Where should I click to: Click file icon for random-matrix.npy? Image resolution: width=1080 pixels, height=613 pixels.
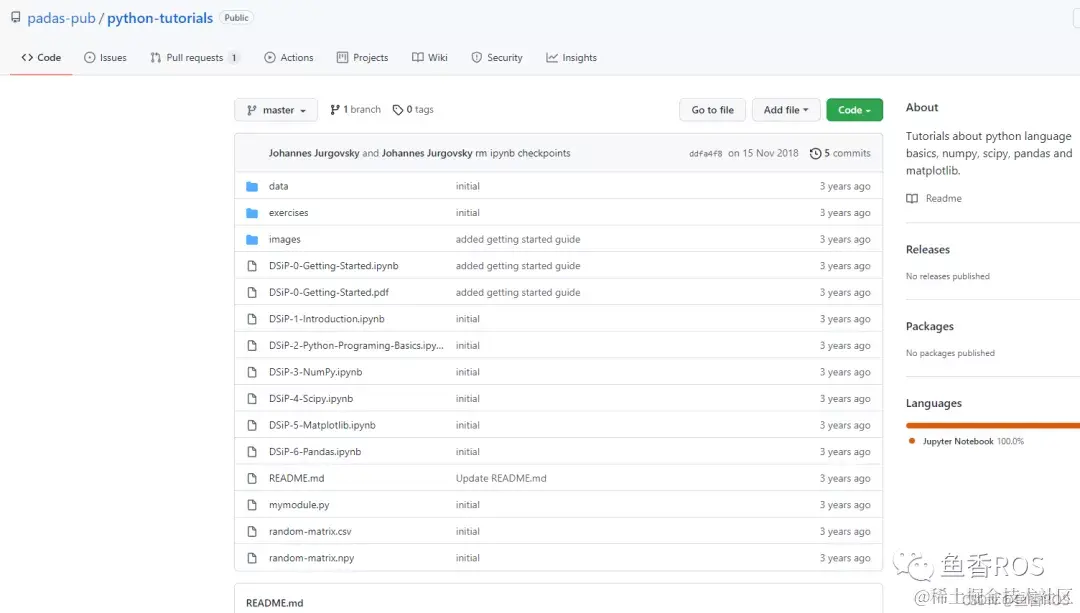point(252,558)
